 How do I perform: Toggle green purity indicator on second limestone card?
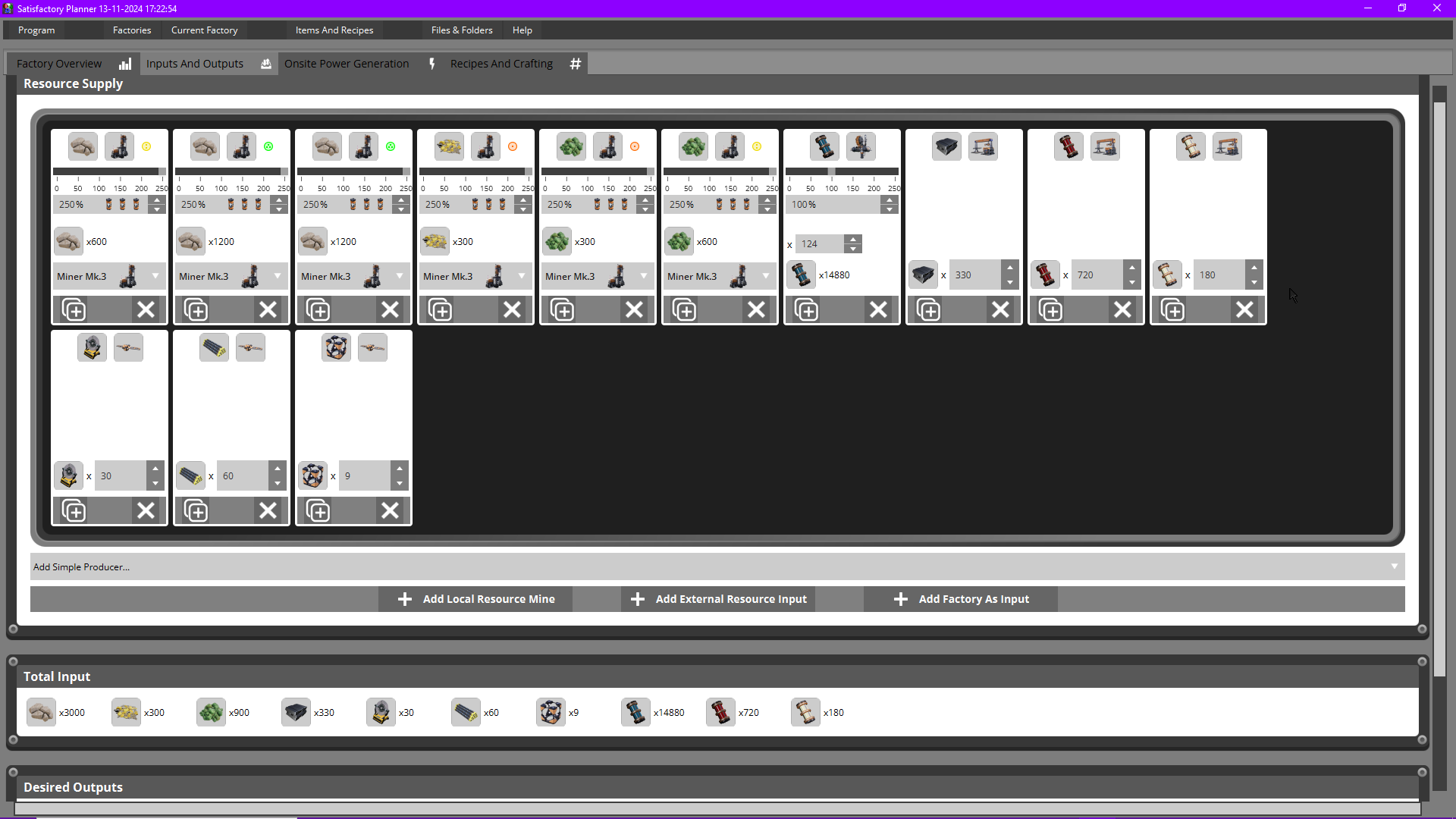[x=268, y=146]
